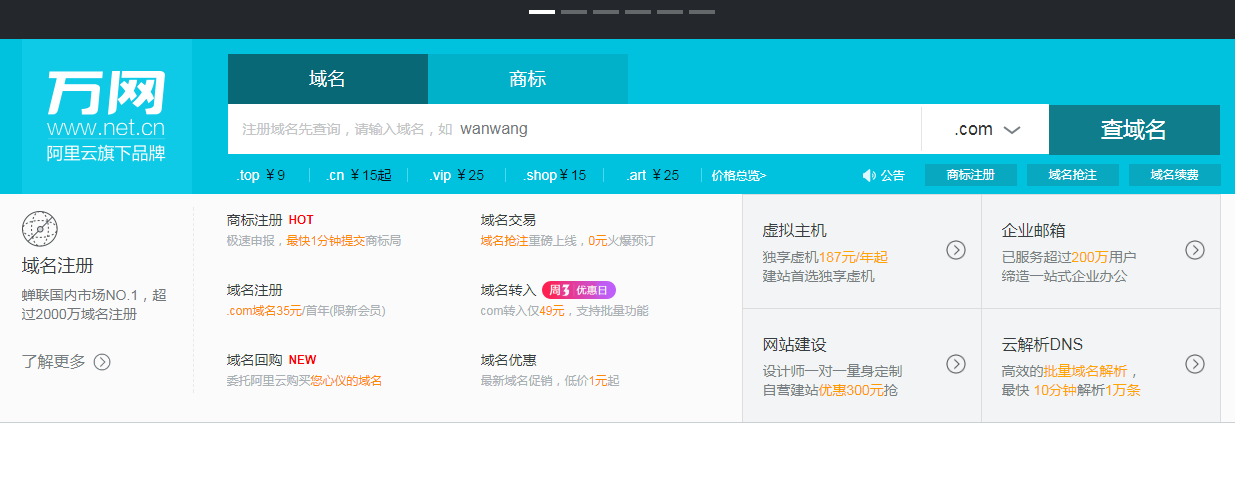1235x478 pixels.
Task: Click the www.net.cn text under logo
Action: pos(106,129)
